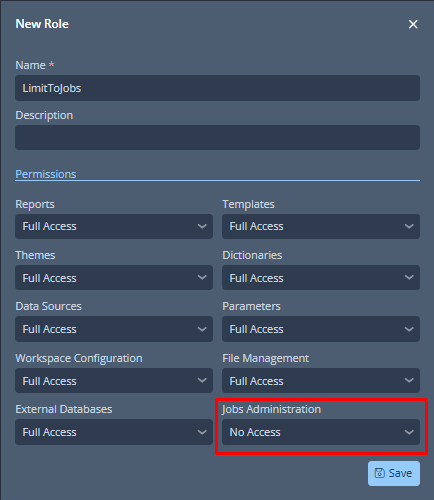Open the Permissions section link
This screenshot has height=500, width=434.
tap(46, 174)
